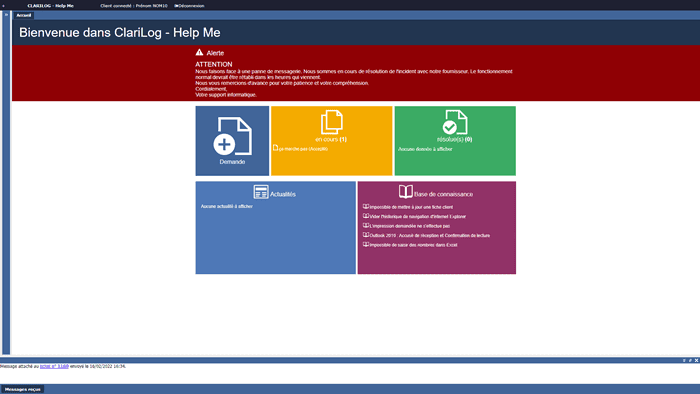Click the pin icon in the messages panel header

[684, 360]
